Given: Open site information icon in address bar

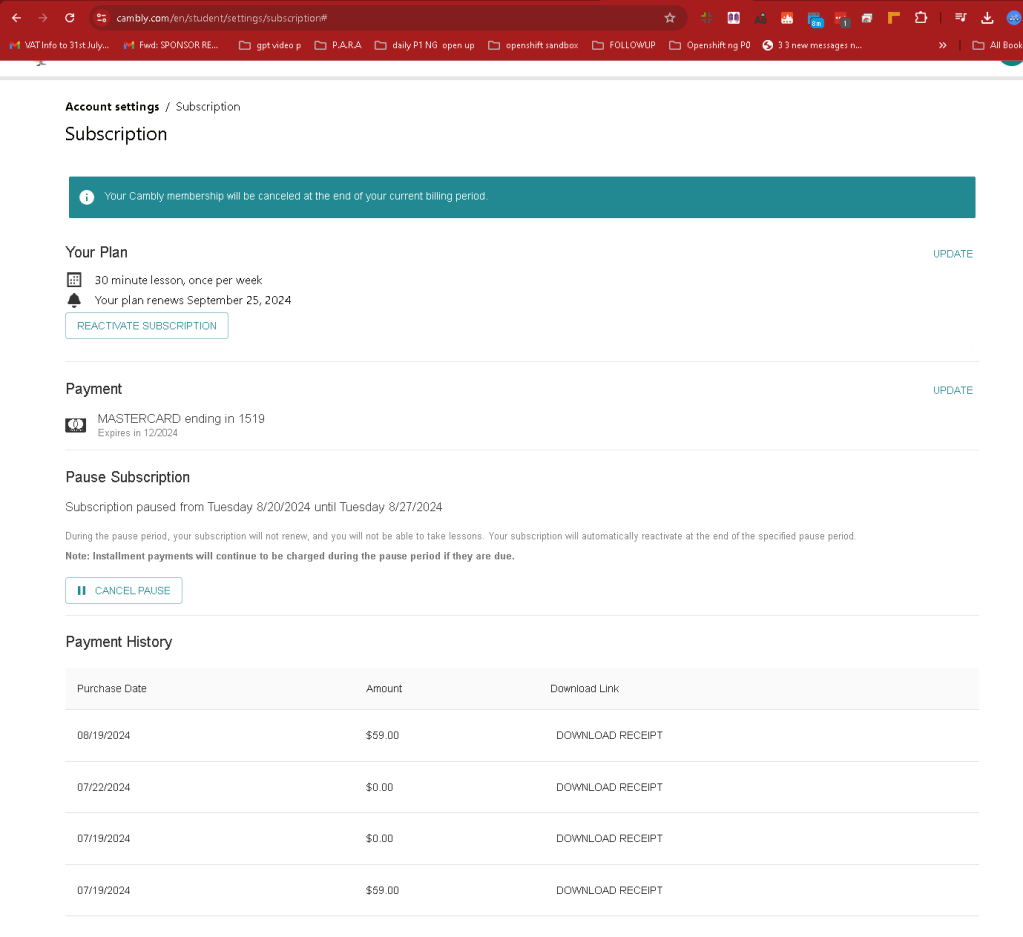Looking at the screenshot, I should [x=101, y=18].
